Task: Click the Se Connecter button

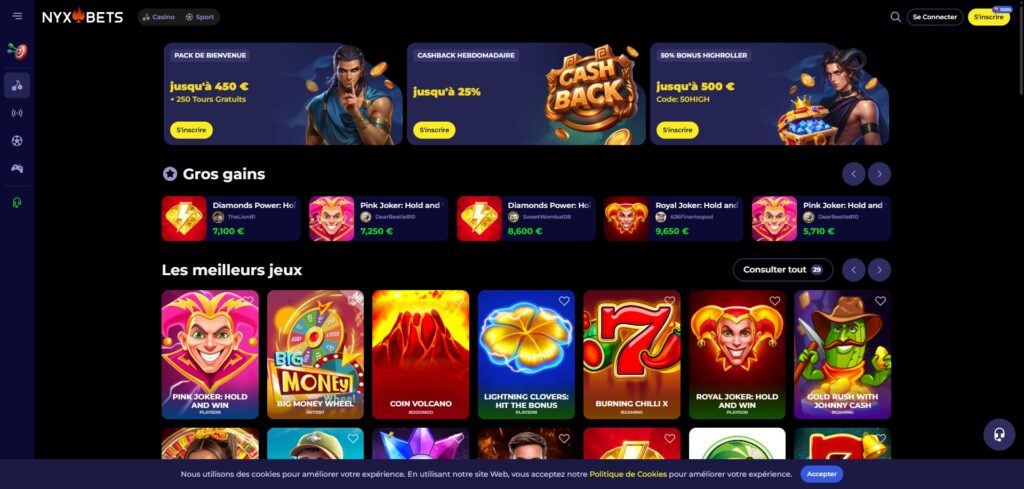Action: (935, 17)
